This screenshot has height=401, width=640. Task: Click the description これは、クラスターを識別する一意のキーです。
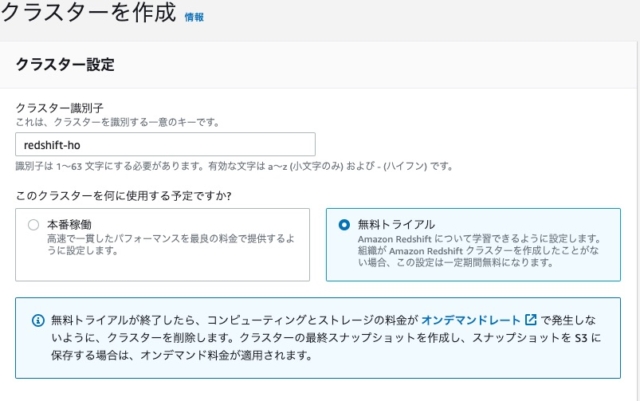tap(118, 122)
